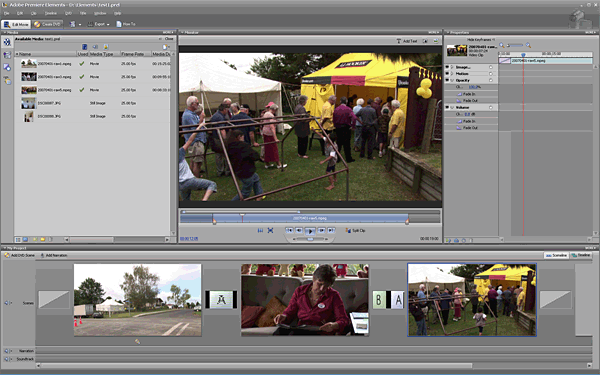Click the Volume Fade In icon
This screenshot has height=375, width=600.
point(459,121)
